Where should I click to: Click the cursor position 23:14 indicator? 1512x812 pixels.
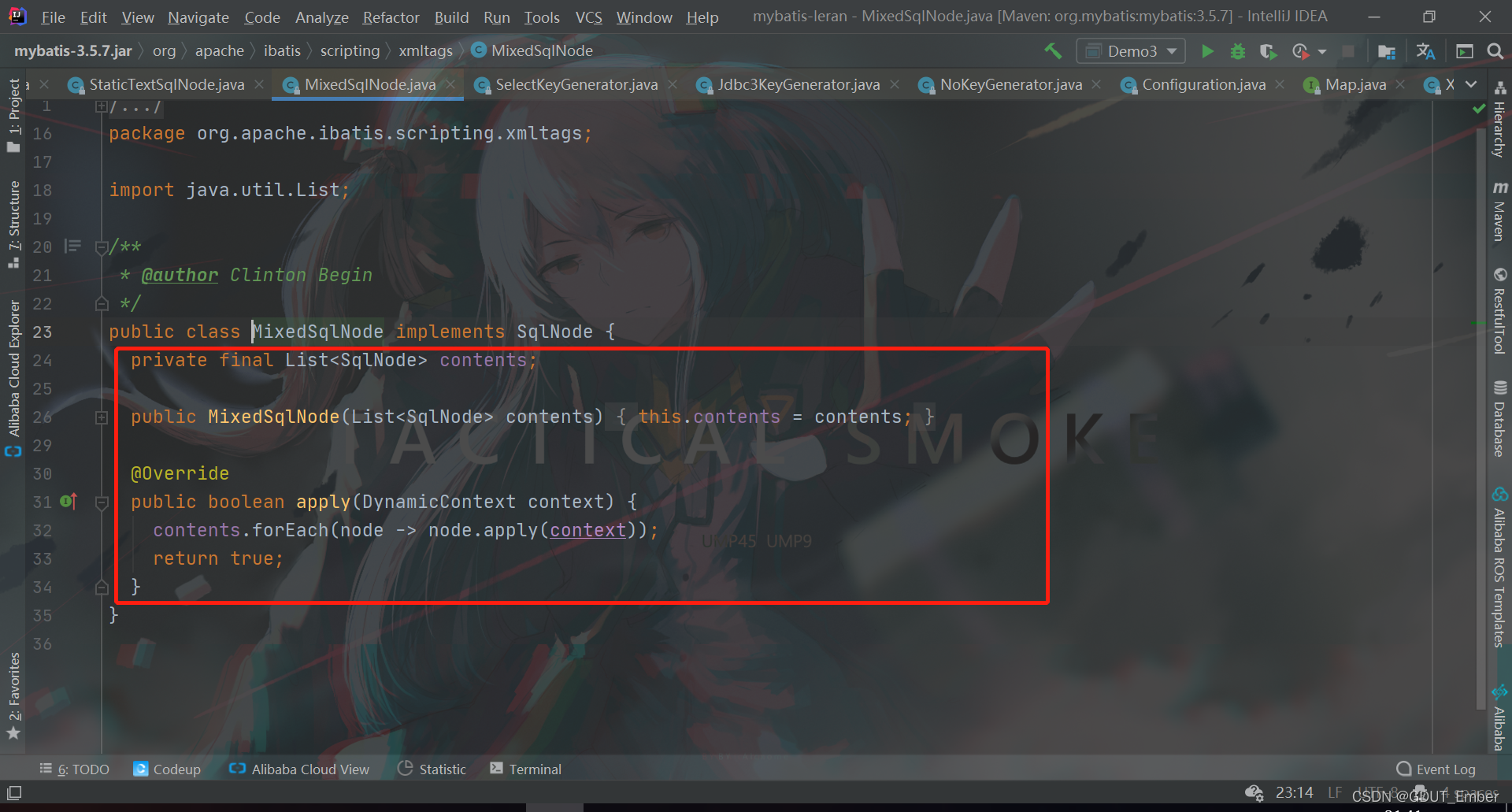[1295, 792]
